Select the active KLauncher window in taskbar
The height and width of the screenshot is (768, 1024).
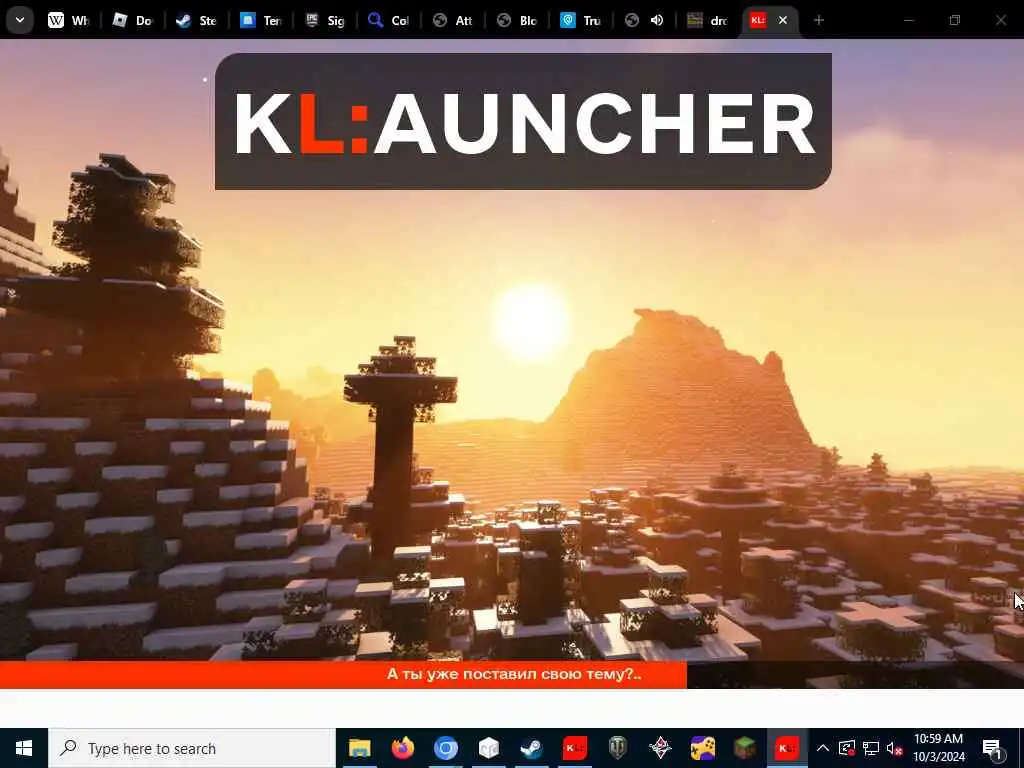[786, 748]
